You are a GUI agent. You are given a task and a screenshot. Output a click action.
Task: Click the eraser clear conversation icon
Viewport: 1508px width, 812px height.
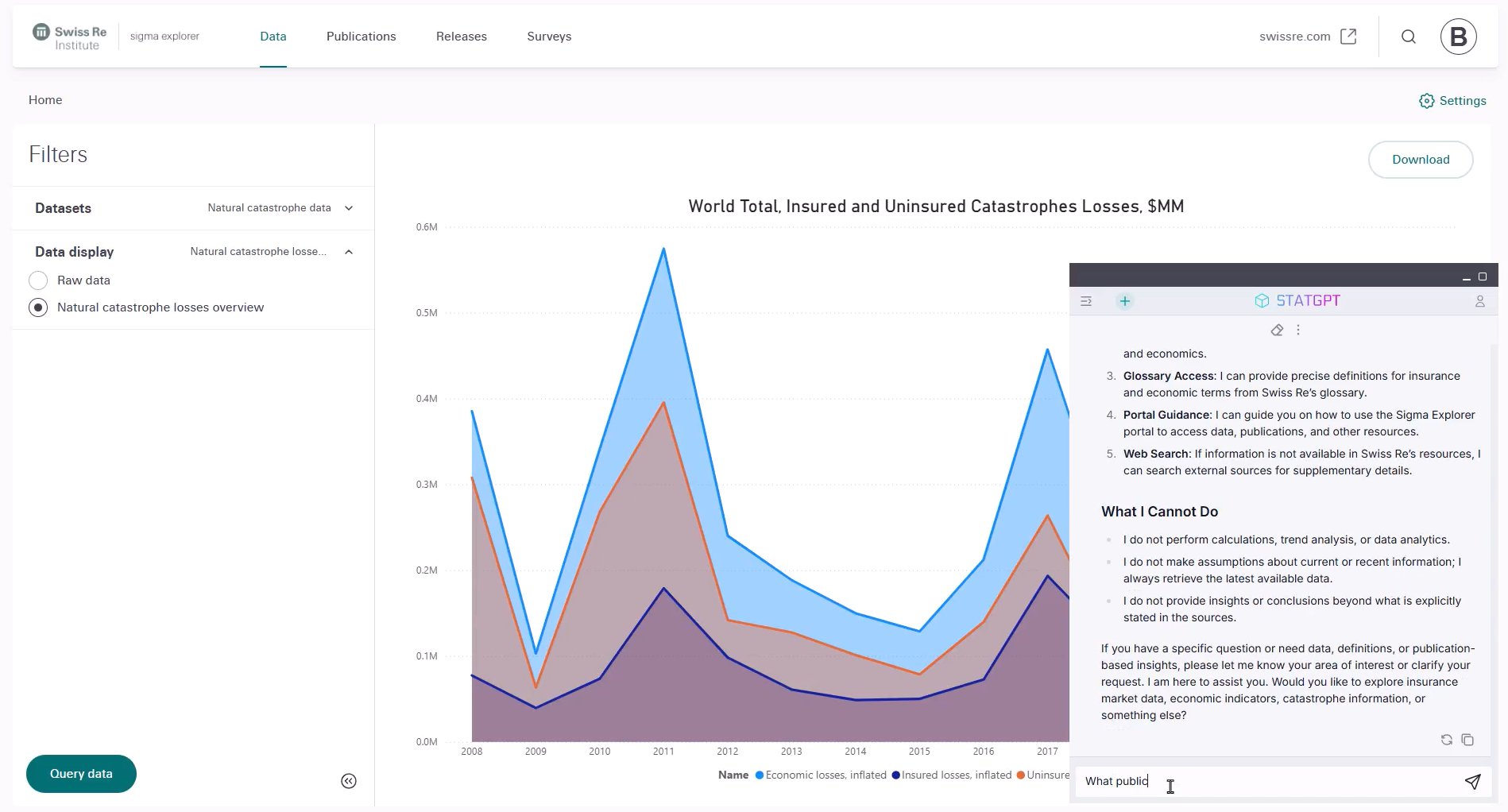[1277, 331]
